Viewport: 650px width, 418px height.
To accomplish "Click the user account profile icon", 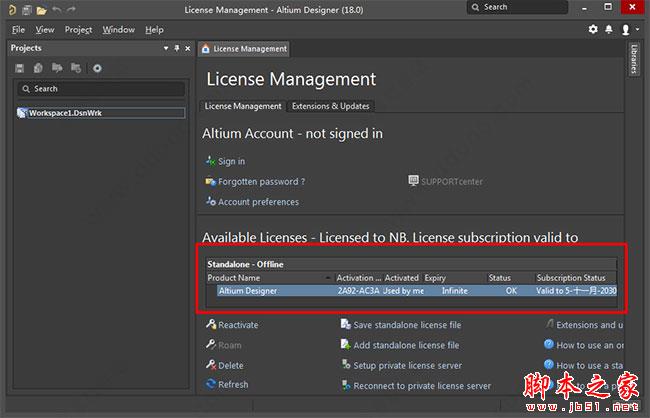I will (625, 30).
